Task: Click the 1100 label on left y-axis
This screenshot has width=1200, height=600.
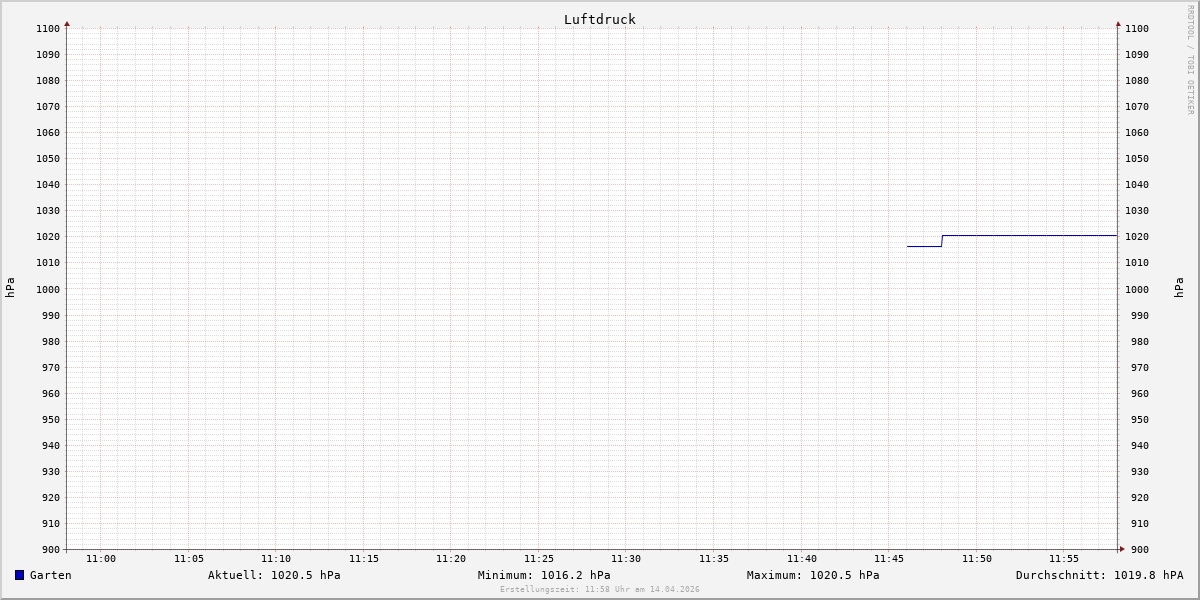Action: tap(48, 29)
